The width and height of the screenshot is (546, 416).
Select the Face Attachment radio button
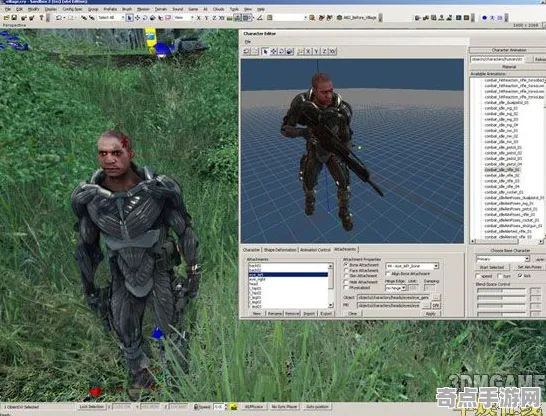346,270
